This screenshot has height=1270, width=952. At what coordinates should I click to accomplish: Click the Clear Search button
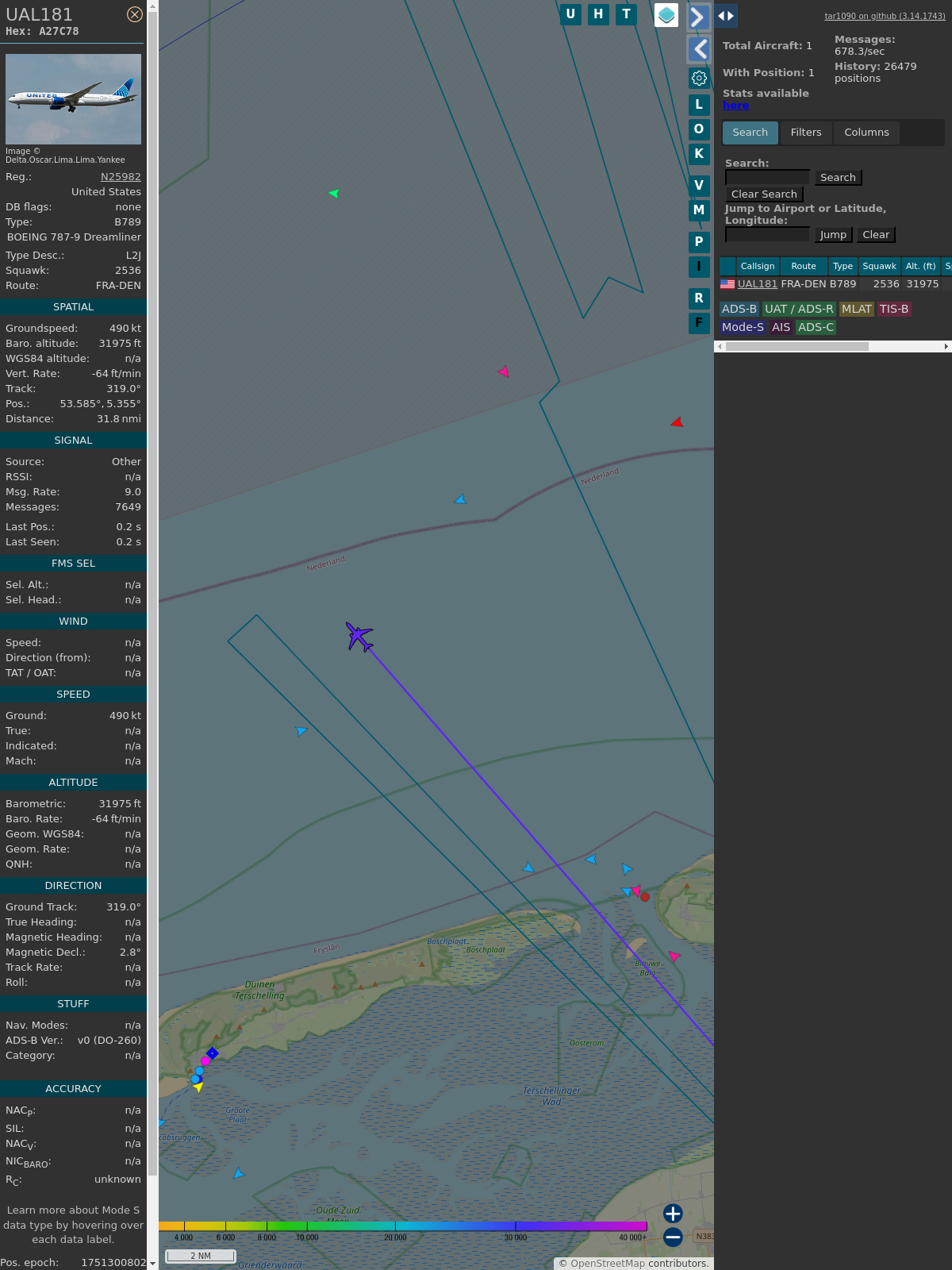[764, 194]
